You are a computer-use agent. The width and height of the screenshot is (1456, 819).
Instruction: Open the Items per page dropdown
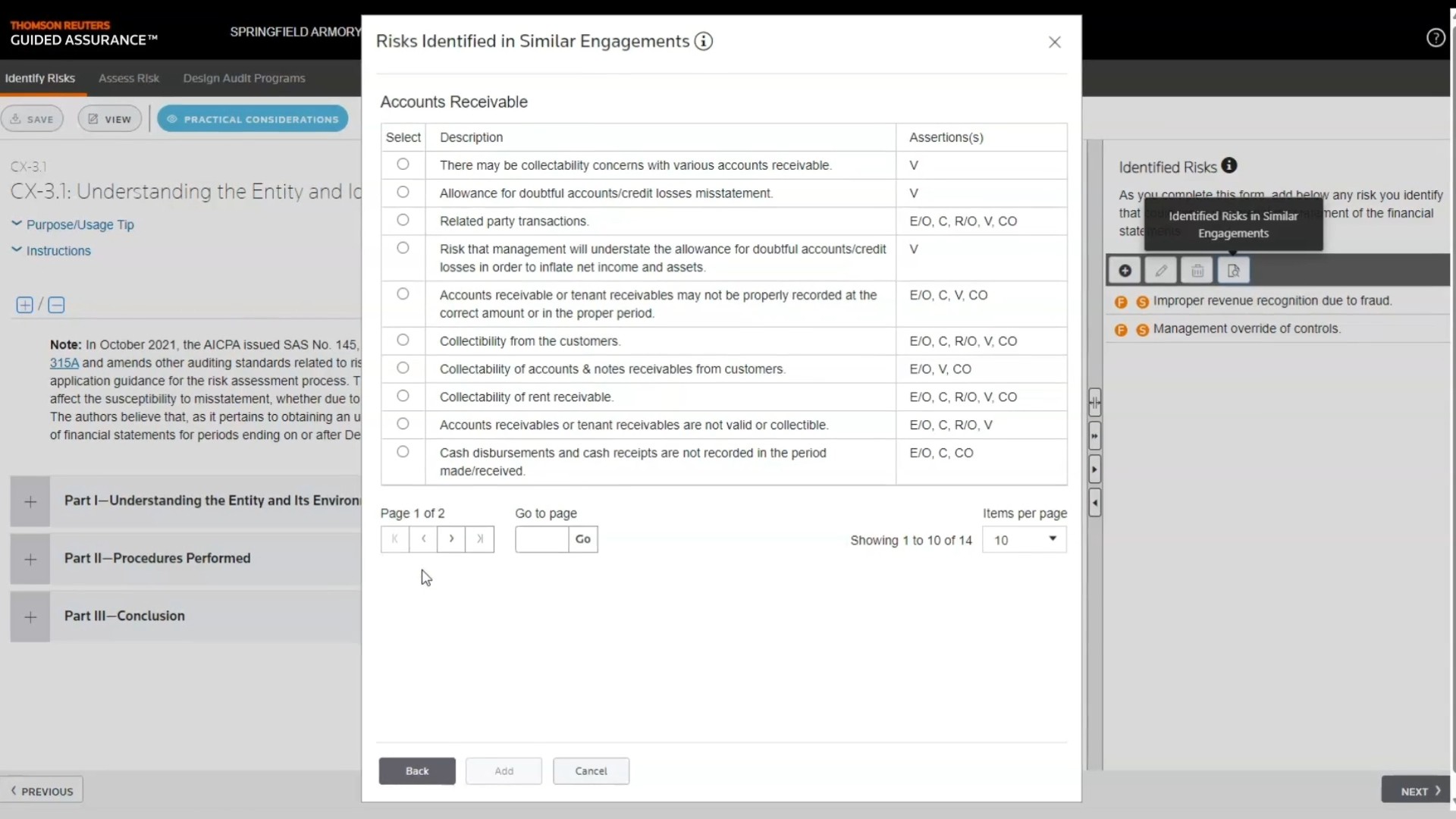1024,539
